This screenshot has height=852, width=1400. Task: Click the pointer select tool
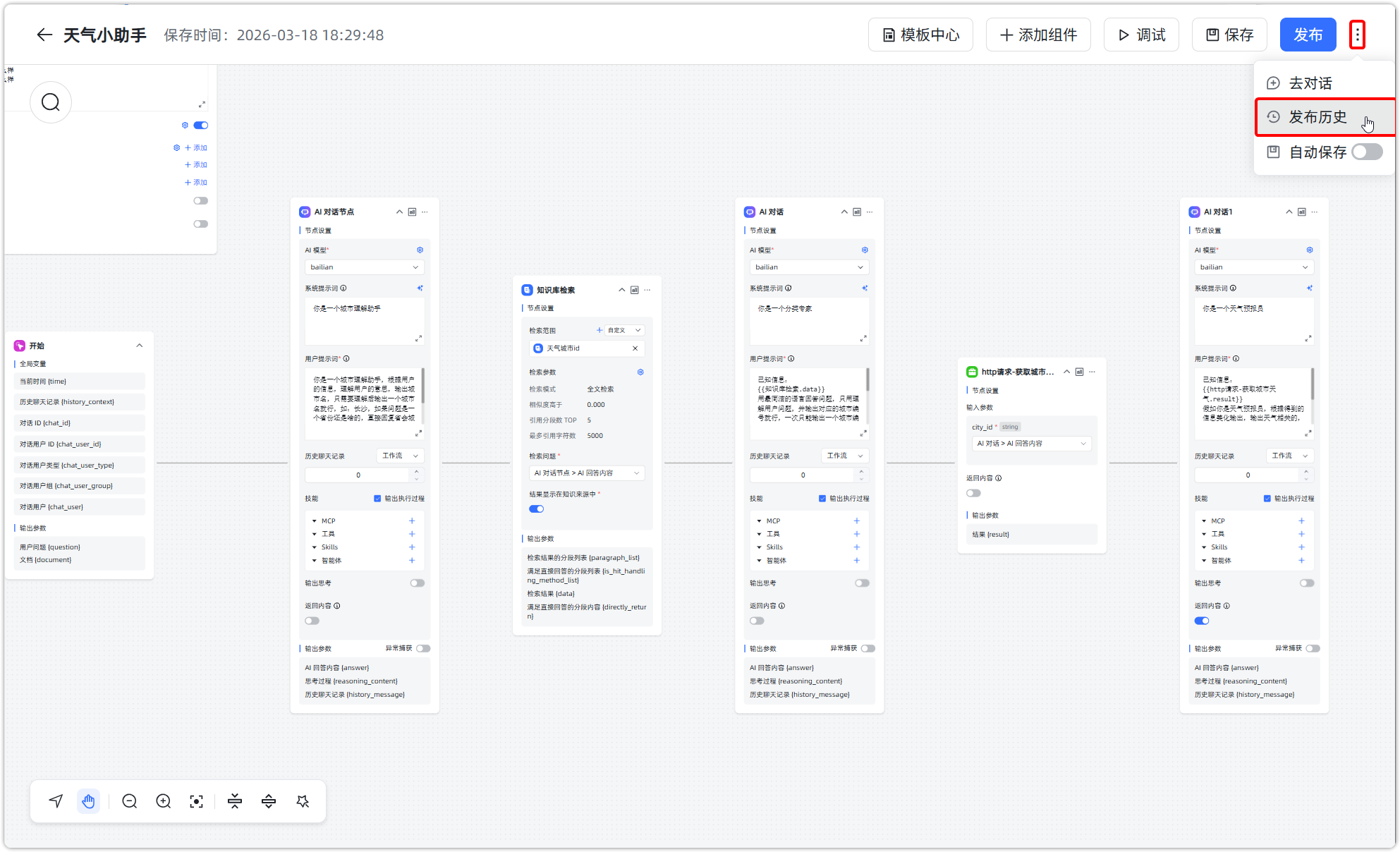click(56, 801)
